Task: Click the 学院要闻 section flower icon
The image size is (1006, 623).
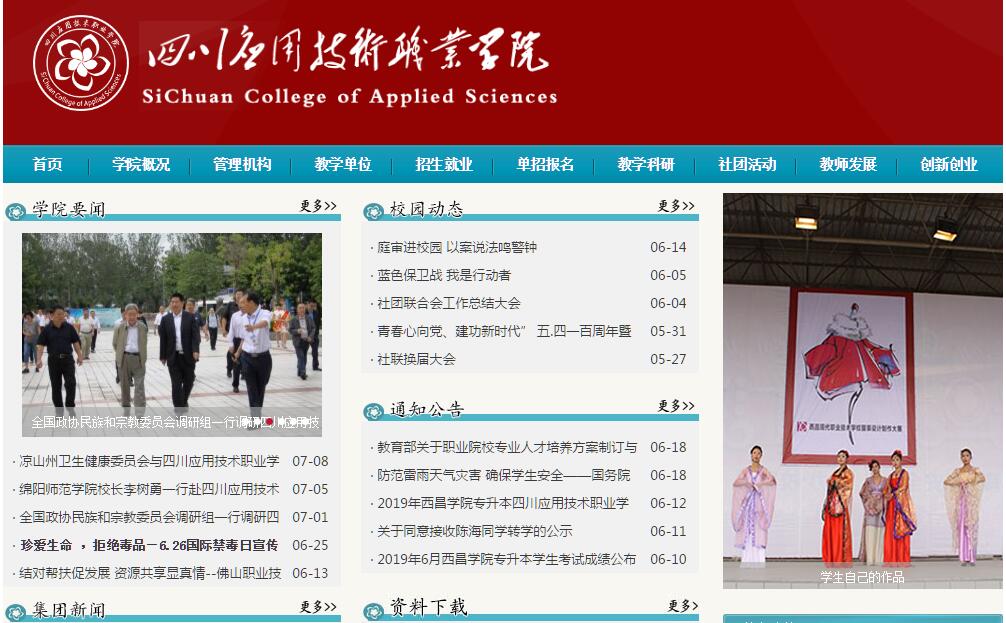Action: [15, 211]
